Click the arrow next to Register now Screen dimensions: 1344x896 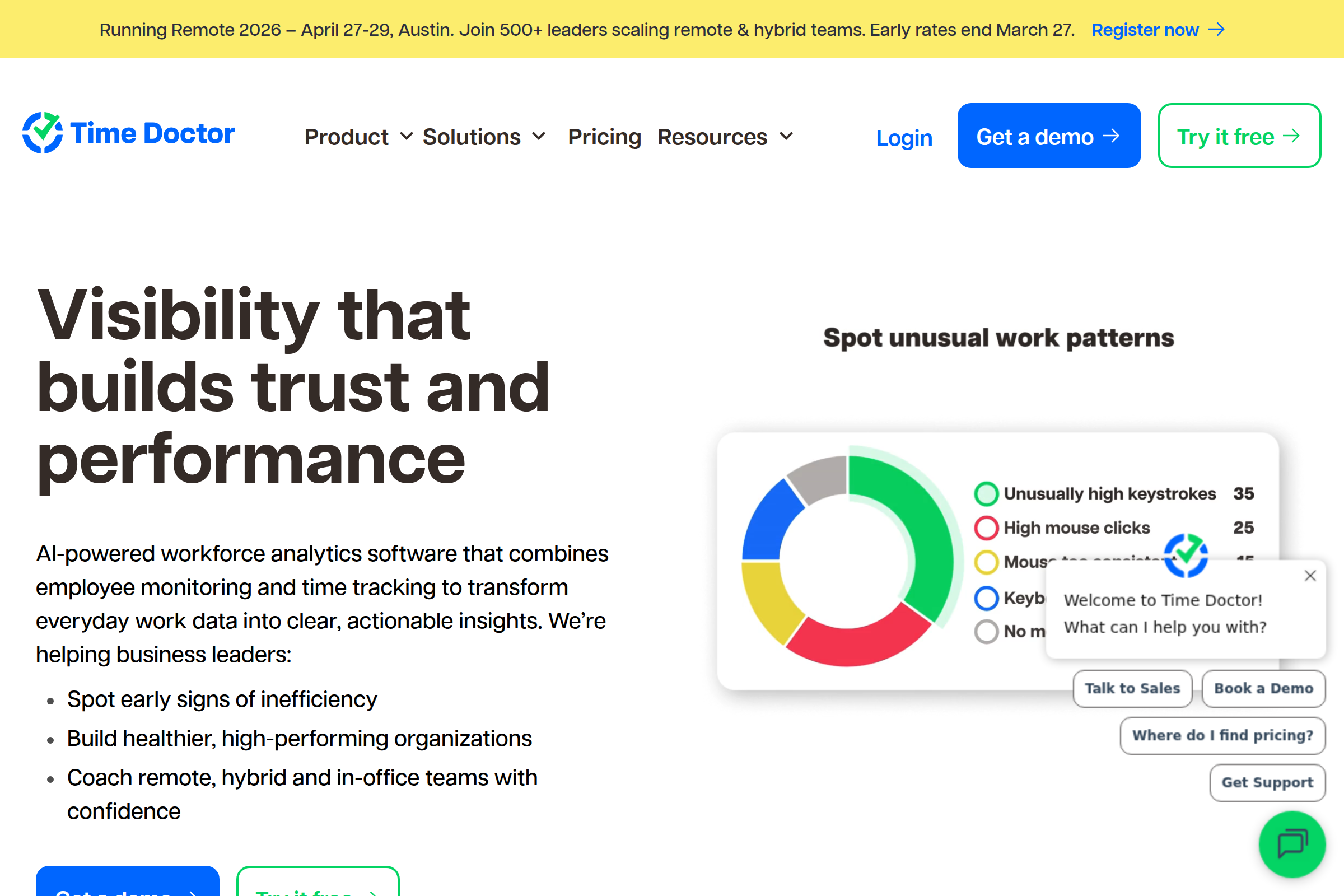1216,29
